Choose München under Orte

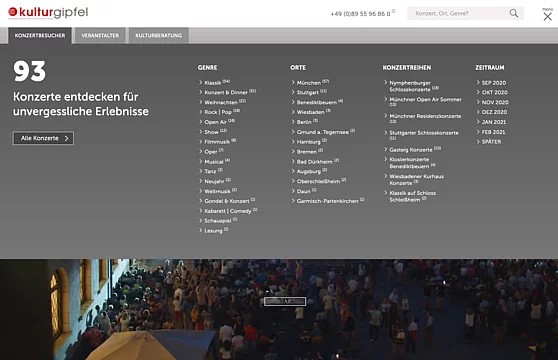[x=310, y=83]
